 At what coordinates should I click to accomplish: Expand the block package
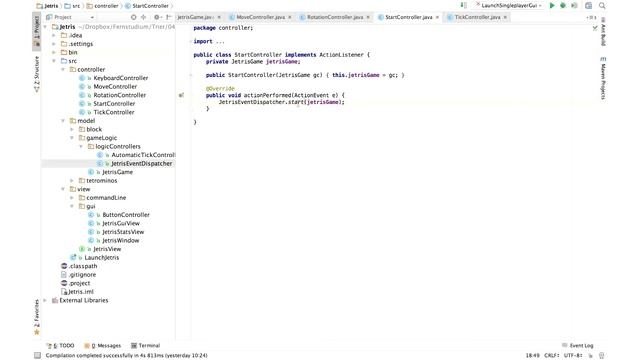(72, 129)
